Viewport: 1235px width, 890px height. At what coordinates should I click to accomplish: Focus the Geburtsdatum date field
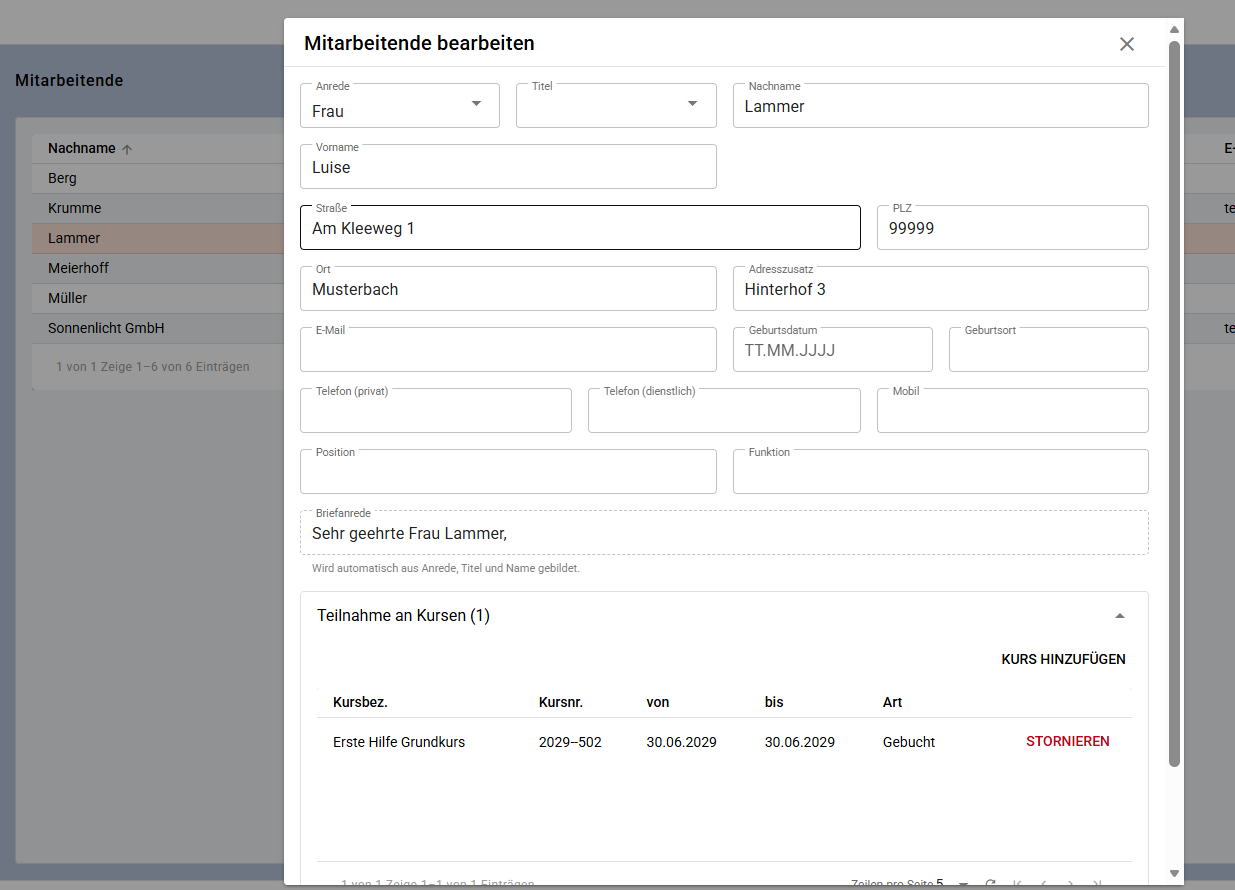click(x=833, y=350)
